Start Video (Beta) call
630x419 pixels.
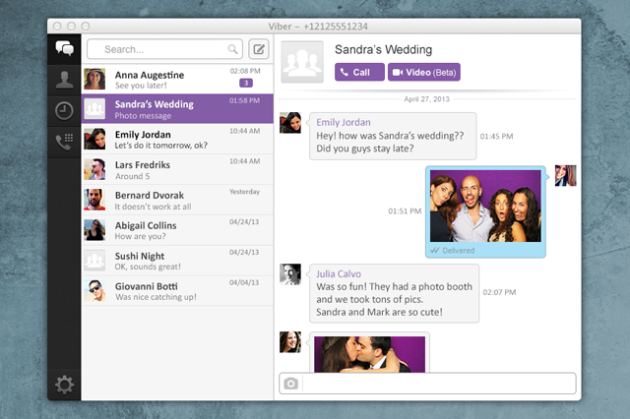pyautogui.click(x=424, y=72)
